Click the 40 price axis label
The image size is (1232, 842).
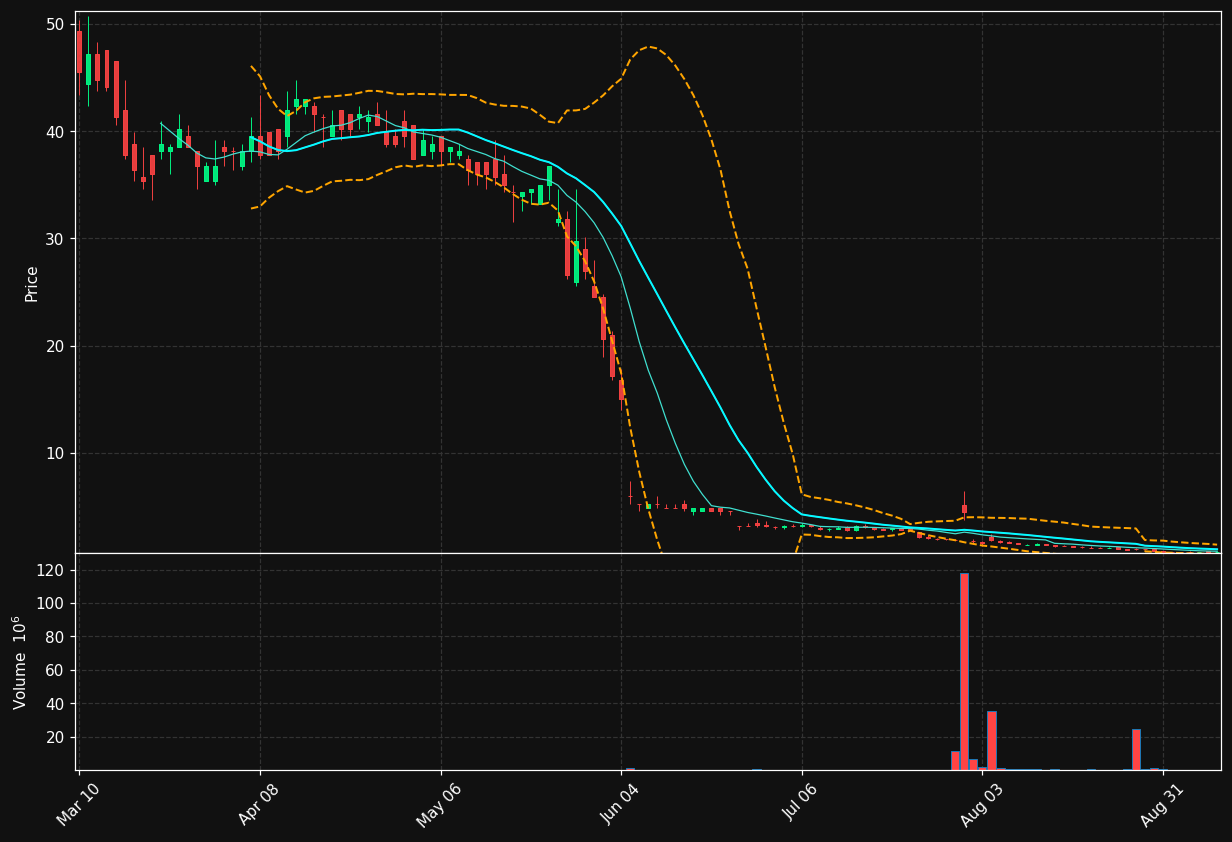55,132
